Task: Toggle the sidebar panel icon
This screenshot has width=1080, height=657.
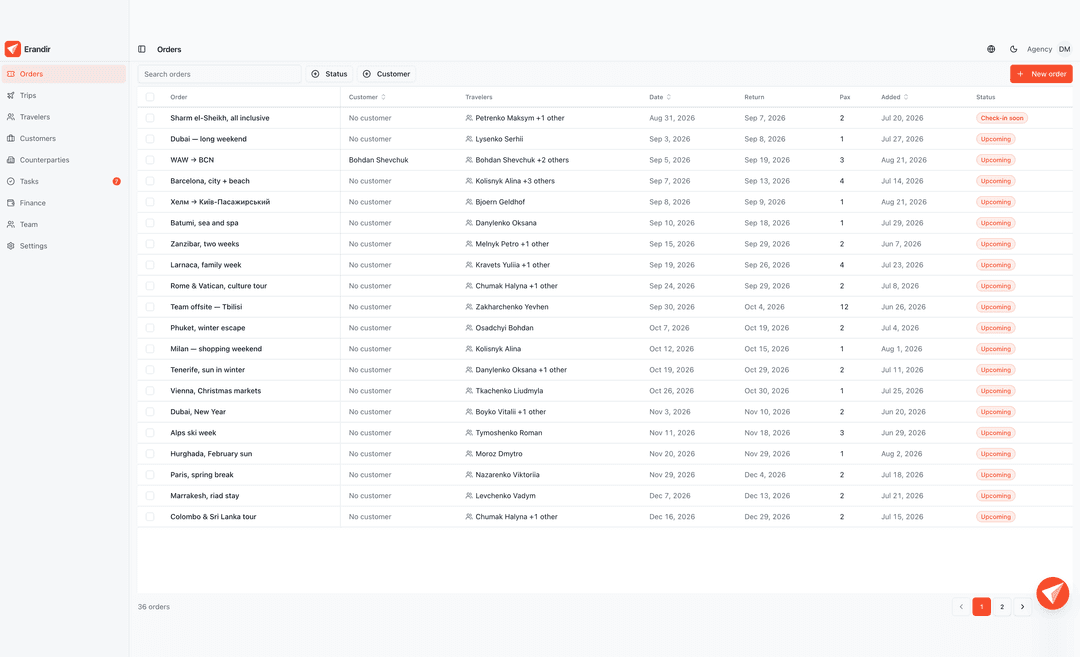Action: [142, 50]
